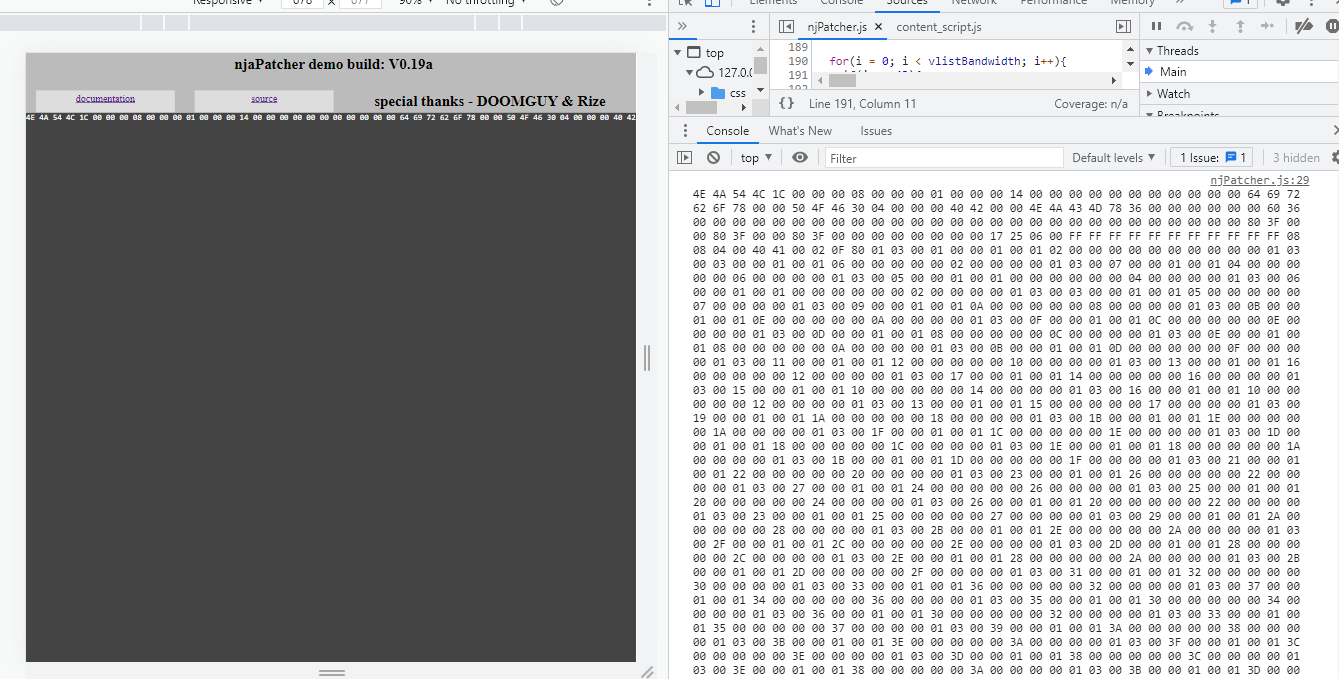
Task: Toggle the console sidebar
Action: coord(684,157)
